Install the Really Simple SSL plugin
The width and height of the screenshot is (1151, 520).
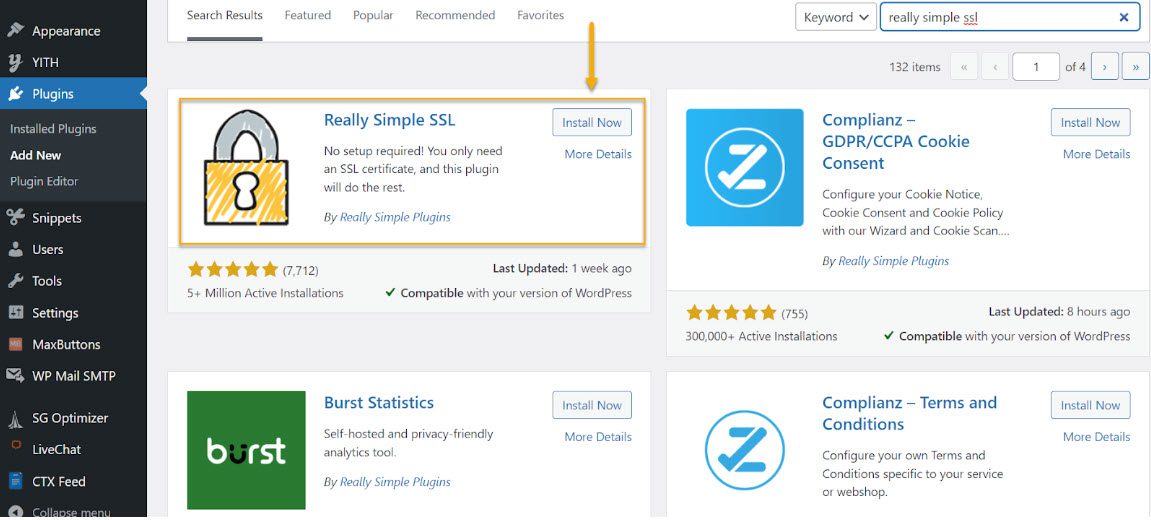[x=592, y=123]
